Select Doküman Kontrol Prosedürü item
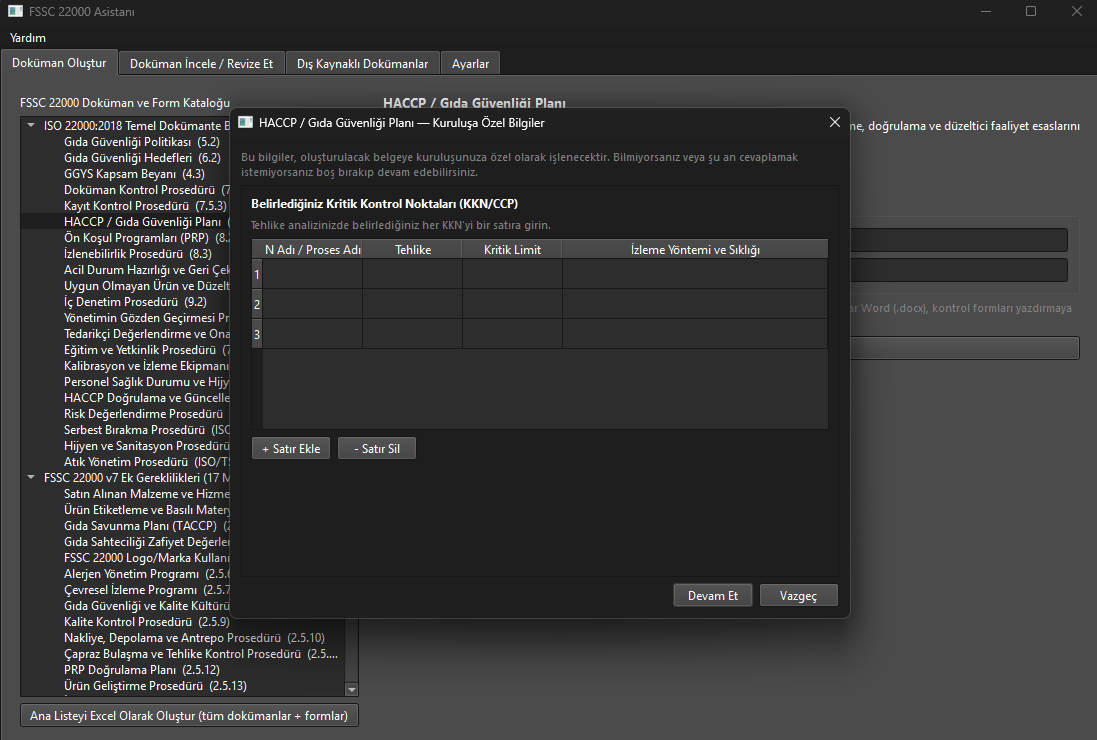Viewport: 1097px width, 740px height. click(x=147, y=190)
